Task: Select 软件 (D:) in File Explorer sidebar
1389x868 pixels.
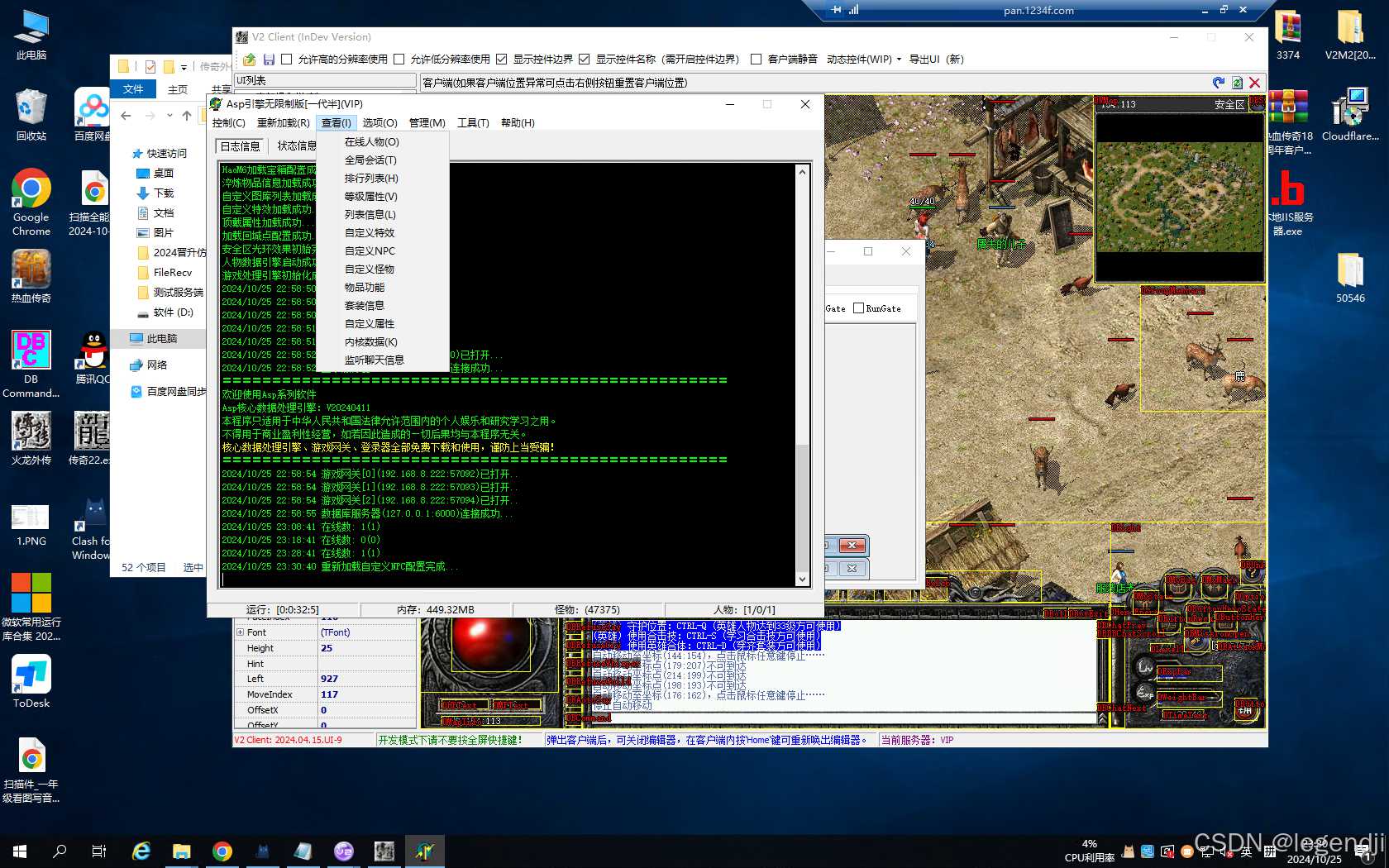Action: tap(173, 312)
